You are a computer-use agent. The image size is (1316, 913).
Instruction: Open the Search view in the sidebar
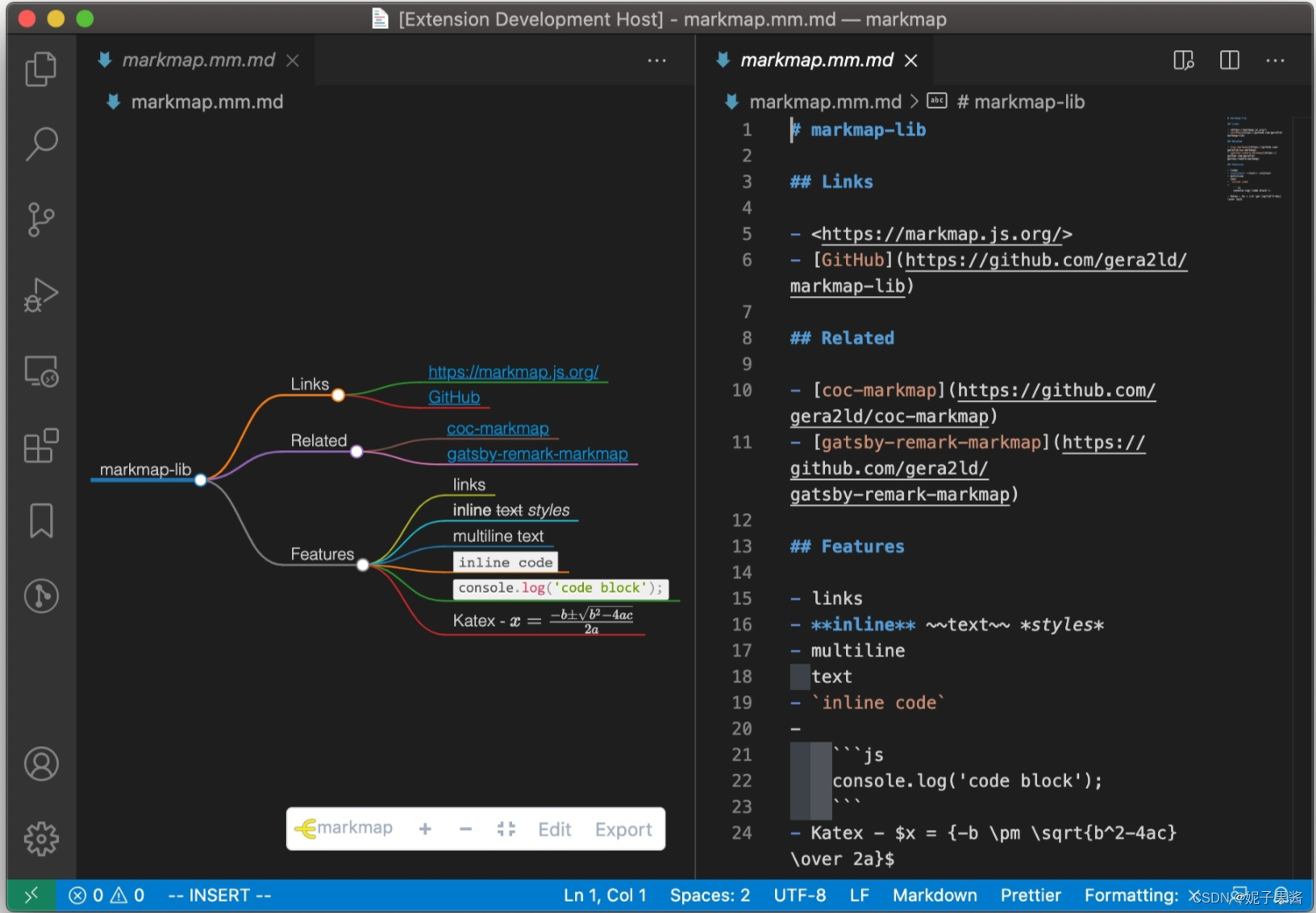[x=40, y=144]
